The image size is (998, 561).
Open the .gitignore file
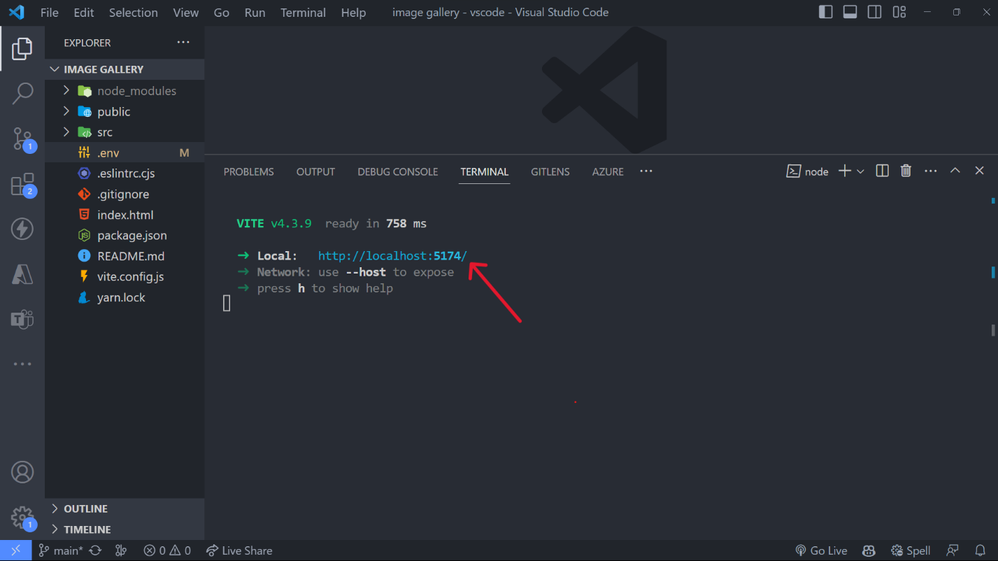click(125, 194)
